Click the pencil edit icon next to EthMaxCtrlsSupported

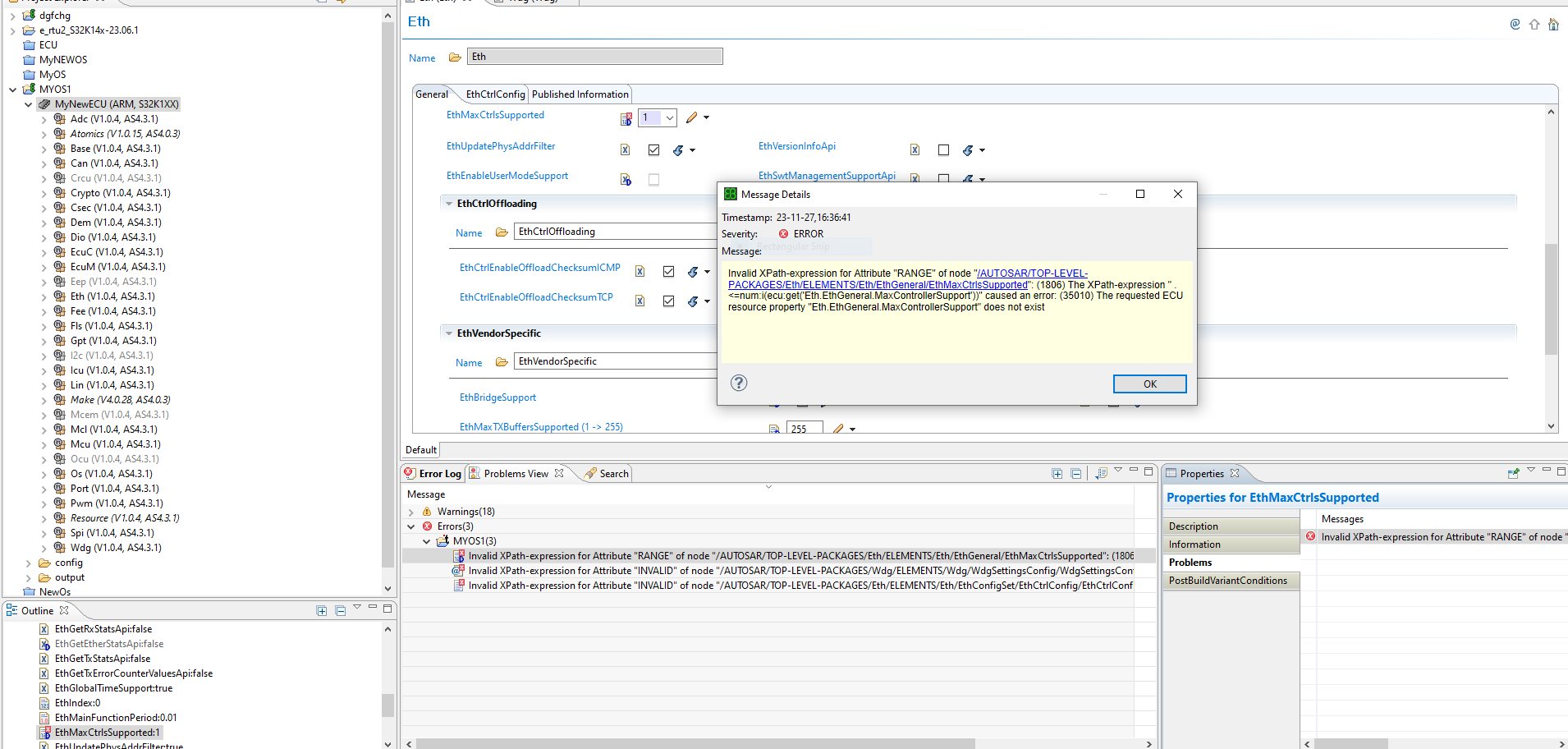pyautogui.click(x=692, y=117)
